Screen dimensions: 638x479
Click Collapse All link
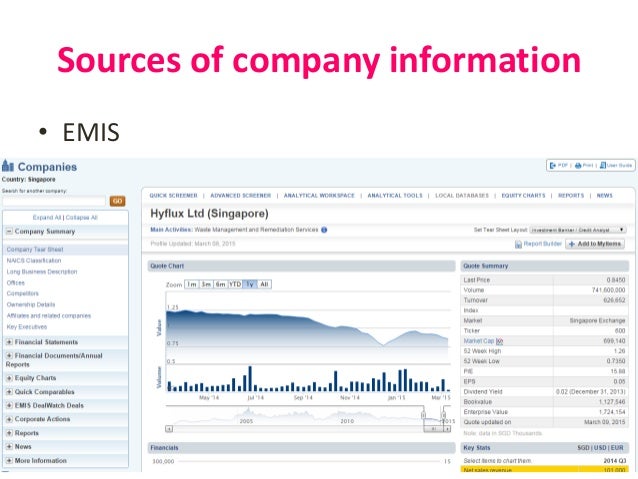click(81, 218)
